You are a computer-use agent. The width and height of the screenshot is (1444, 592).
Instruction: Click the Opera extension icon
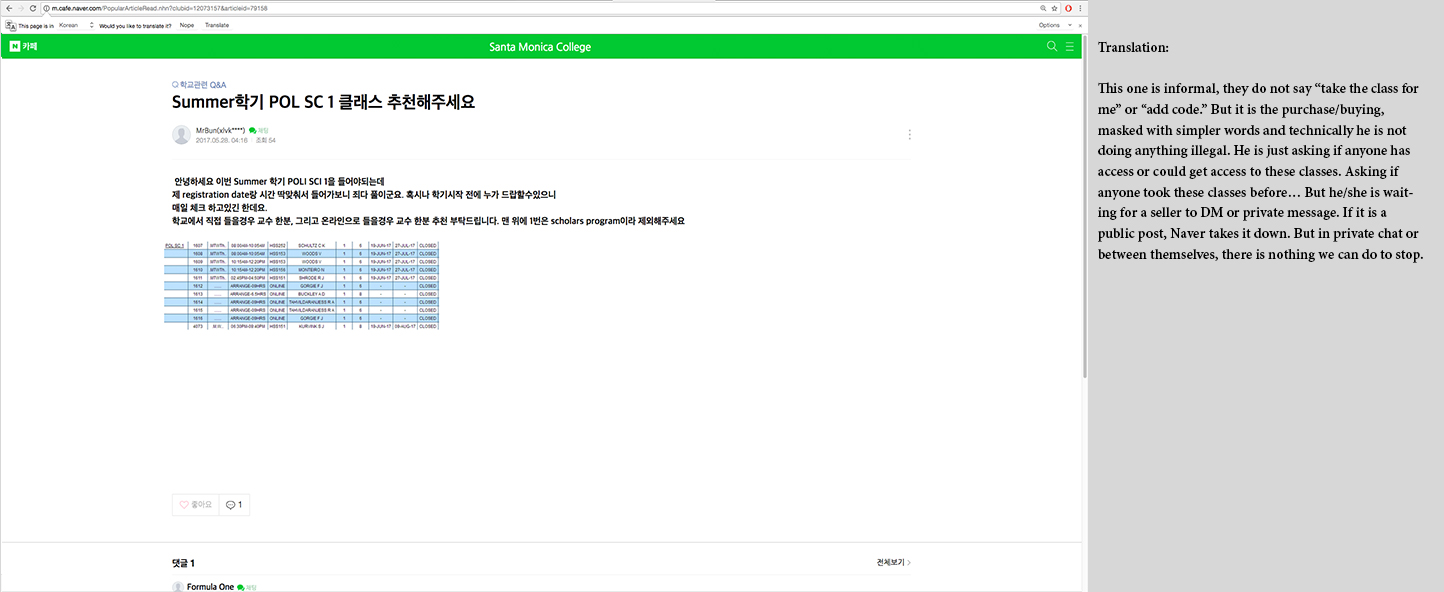point(1069,8)
